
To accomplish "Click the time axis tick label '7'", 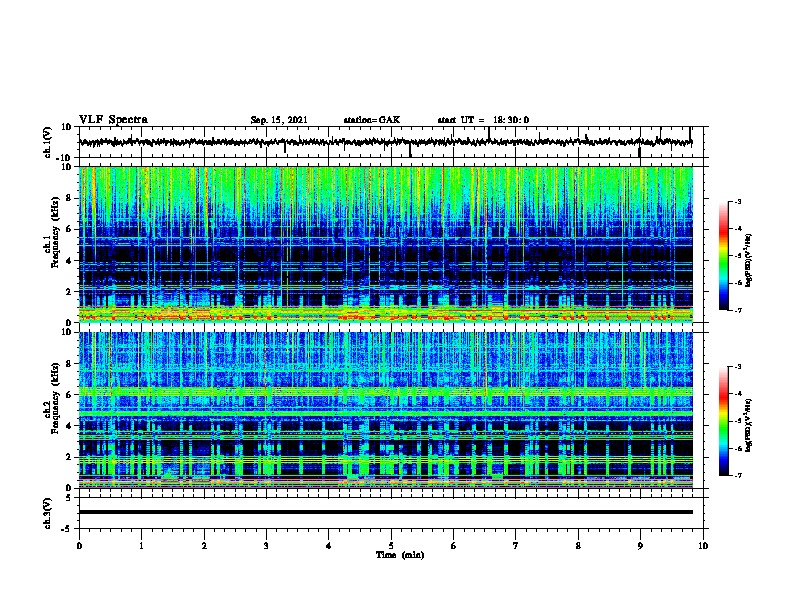I will [x=516, y=546].
